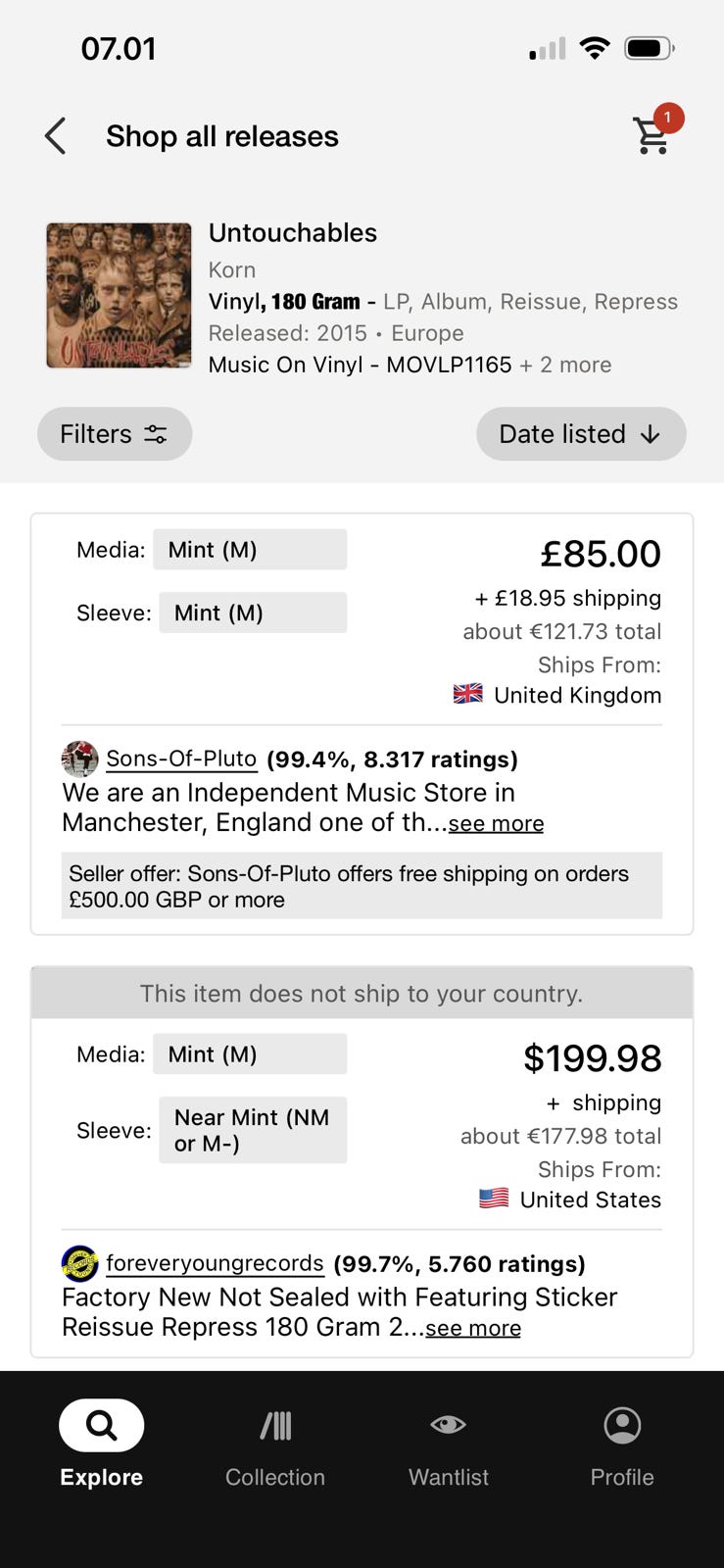Tap the Sons-Of-Pluto seller avatar

(x=80, y=759)
